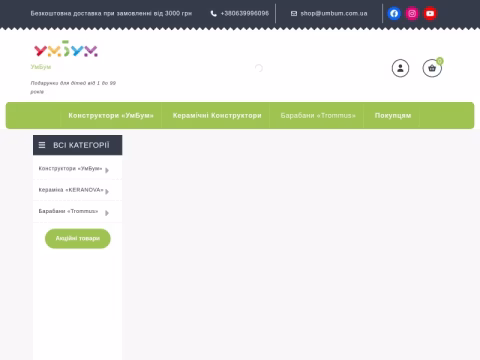Open Барабани «Trommus» menu item in green bar
The width and height of the screenshot is (480, 360).
coord(318,115)
